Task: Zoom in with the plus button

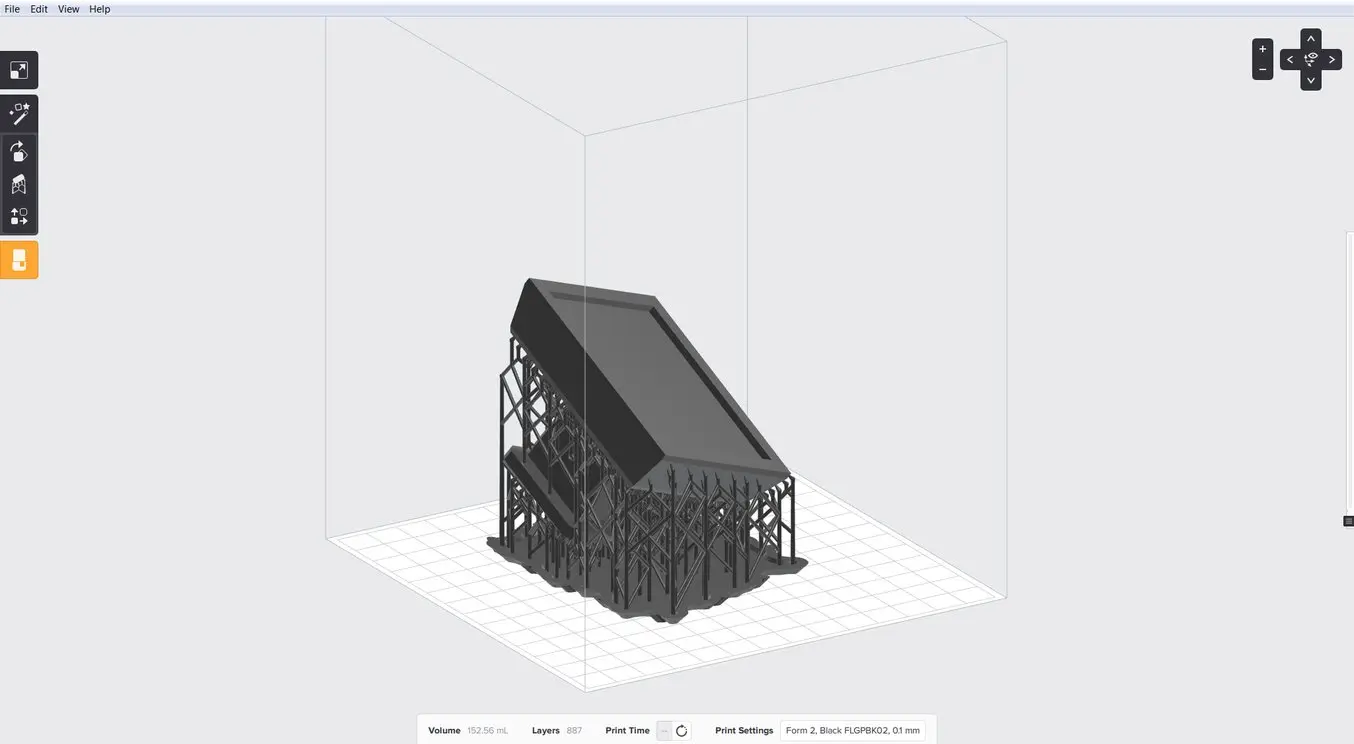Action: coord(1262,49)
